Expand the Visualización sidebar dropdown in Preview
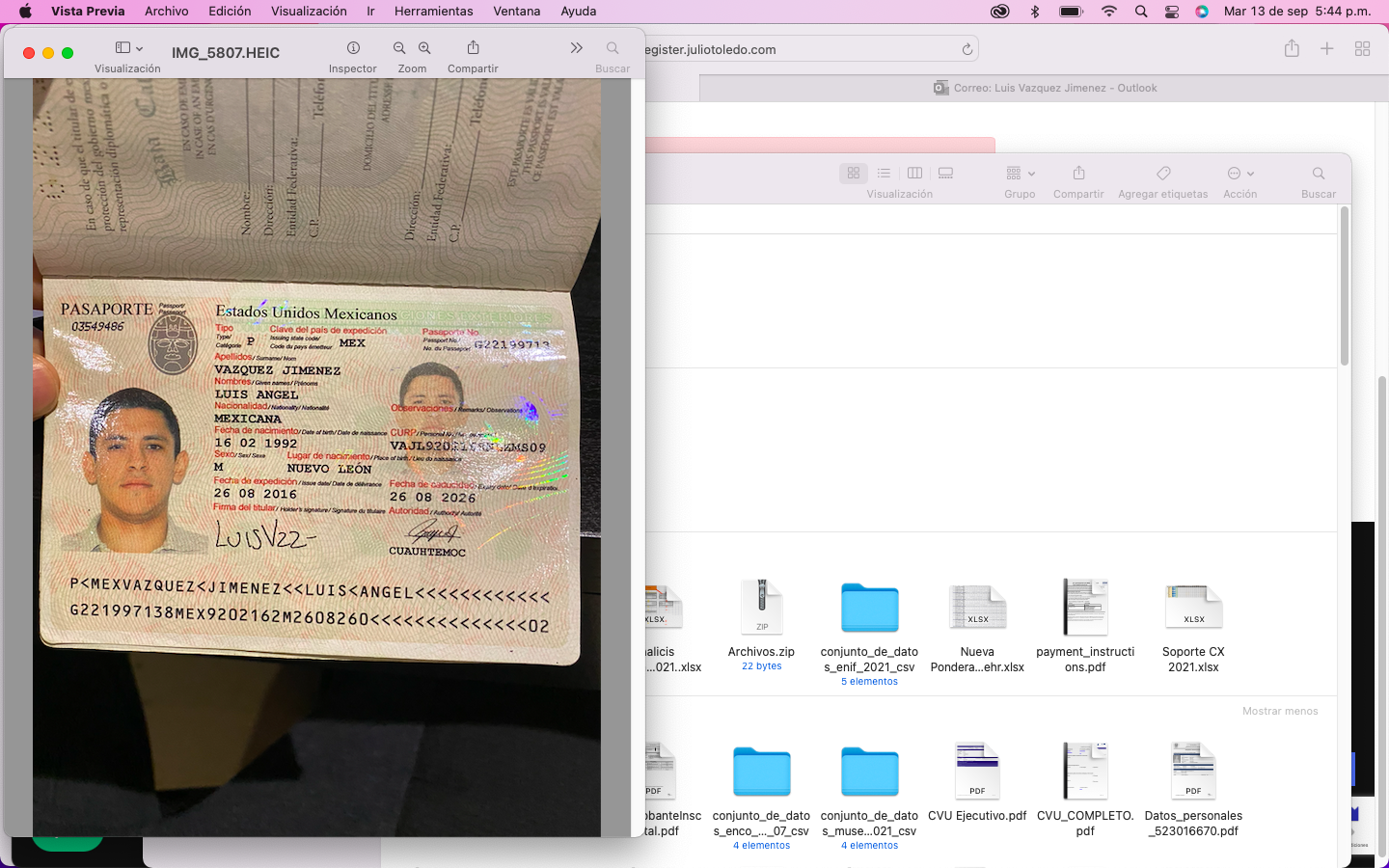 (128, 48)
